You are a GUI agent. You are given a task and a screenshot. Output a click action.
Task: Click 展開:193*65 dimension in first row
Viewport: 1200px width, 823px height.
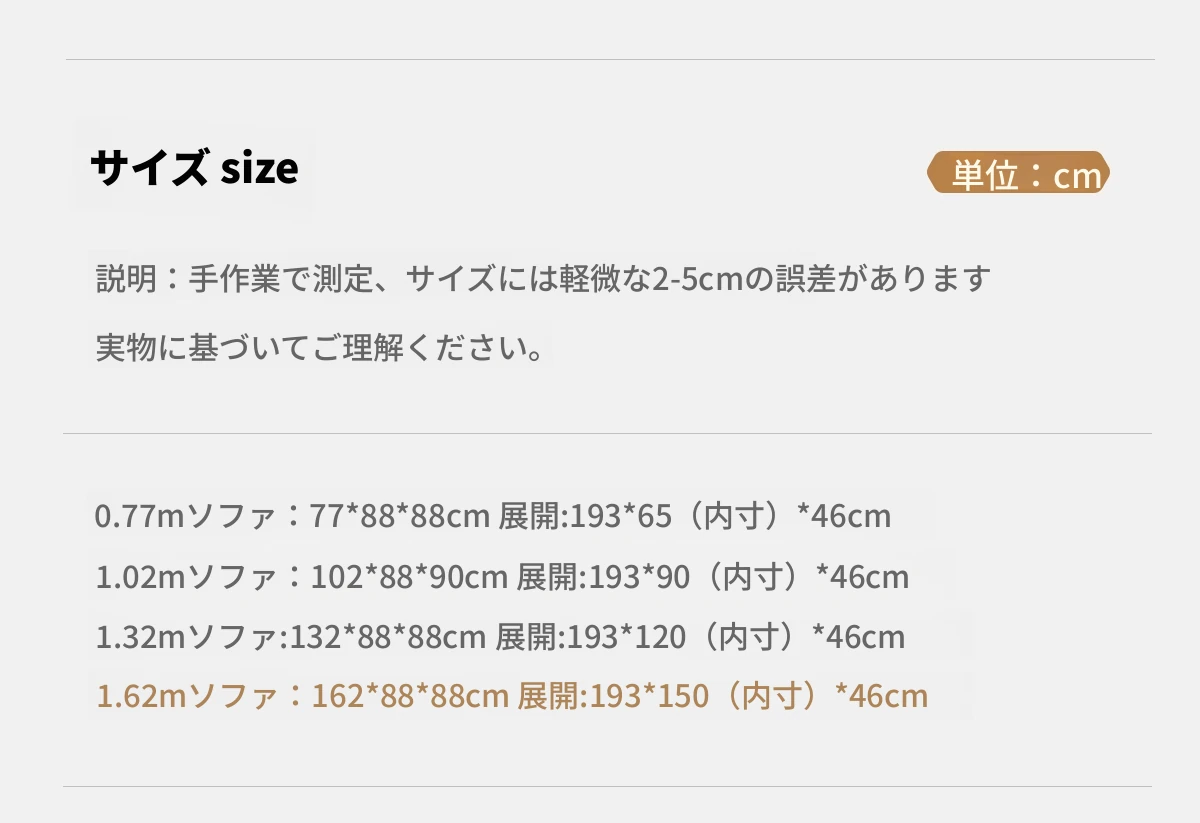(589, 516)
